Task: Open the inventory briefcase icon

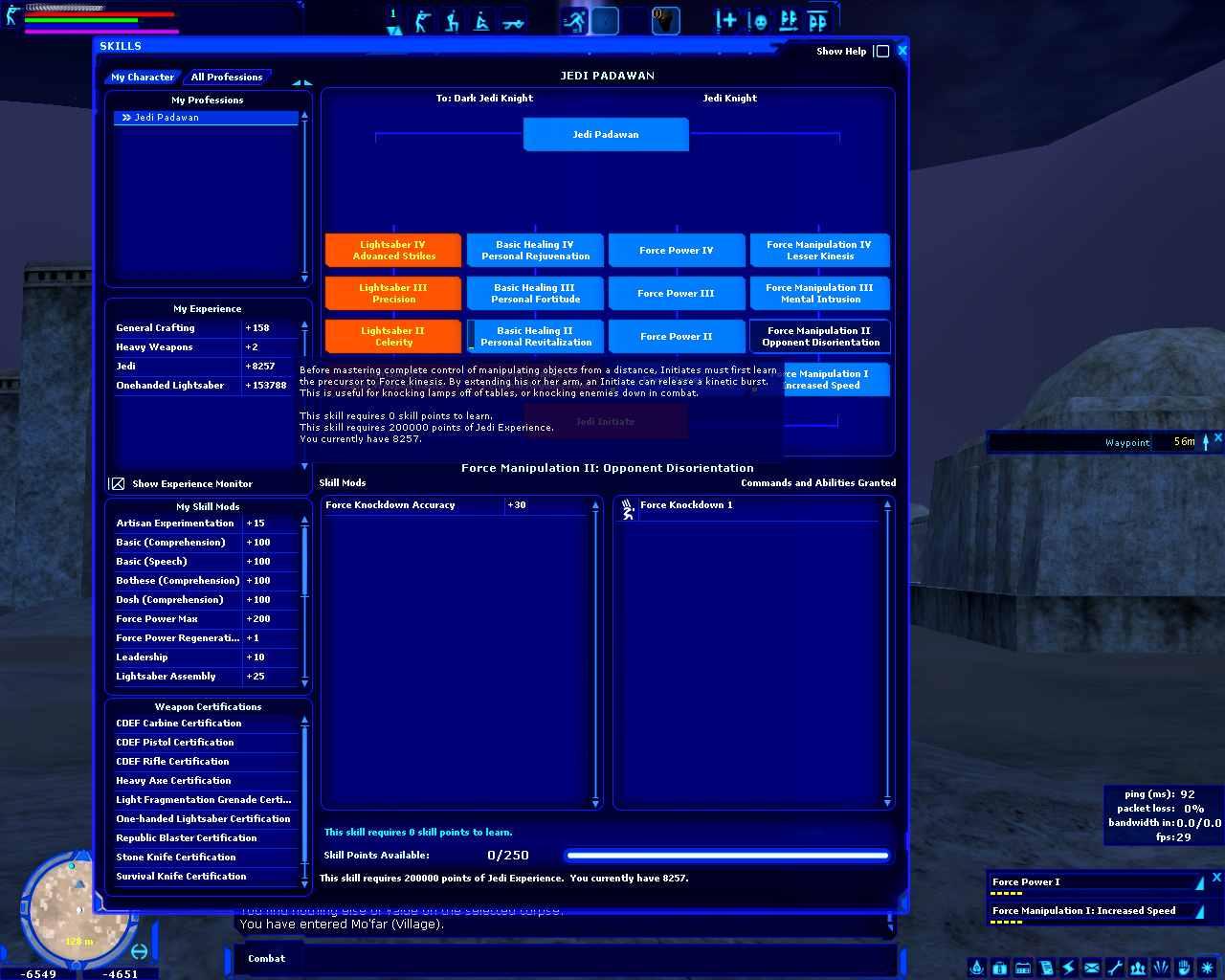Action: click(999, 968)
